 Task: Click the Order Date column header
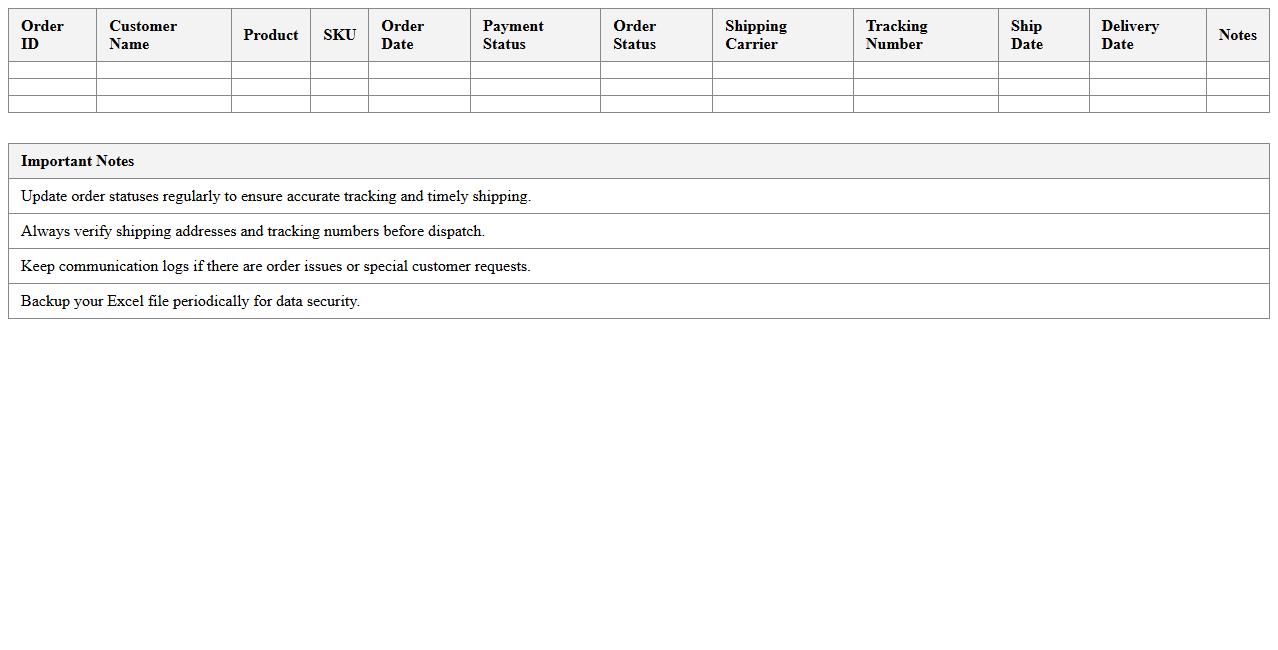[x=419, y=35]
